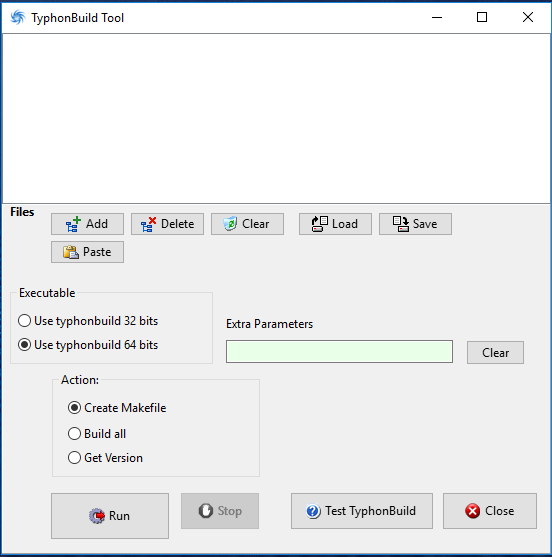Viewport: 552px width, 557px height.
Task: Click the TyphonBuild Tool title bar icon
Action: coord(18,17)
